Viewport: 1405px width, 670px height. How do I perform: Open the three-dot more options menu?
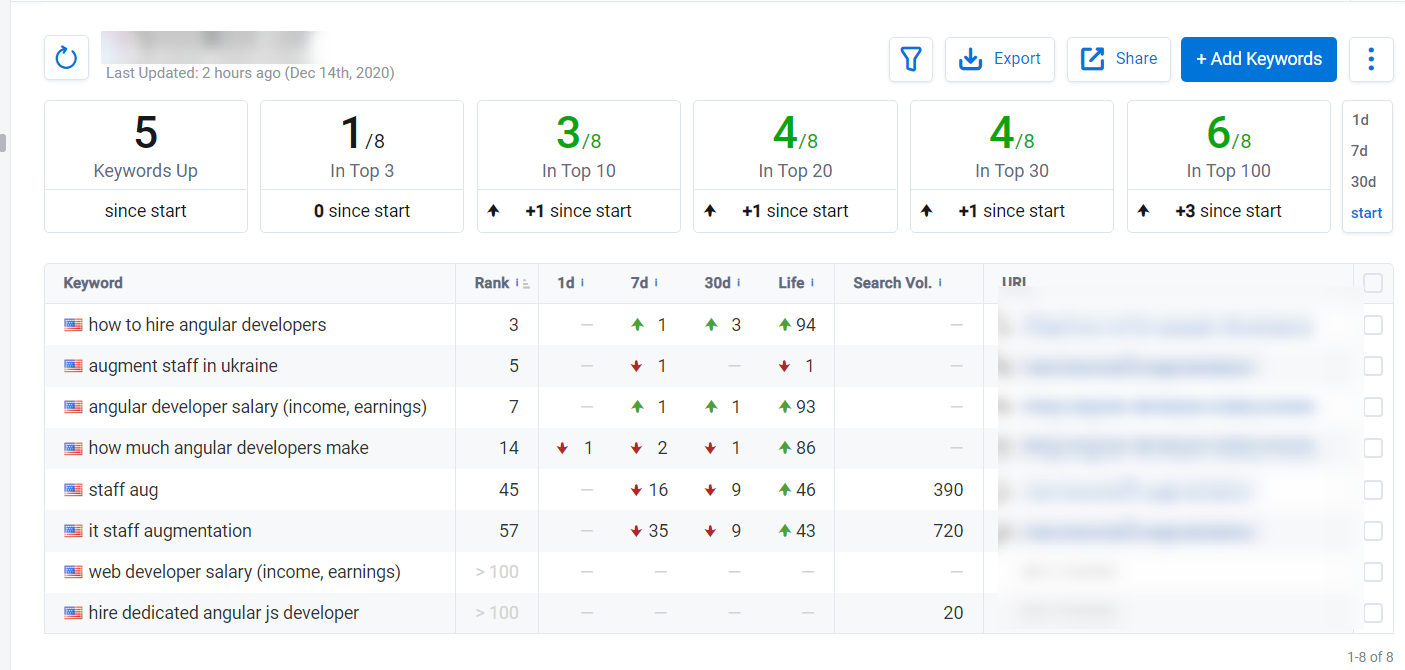point(1371,59)
